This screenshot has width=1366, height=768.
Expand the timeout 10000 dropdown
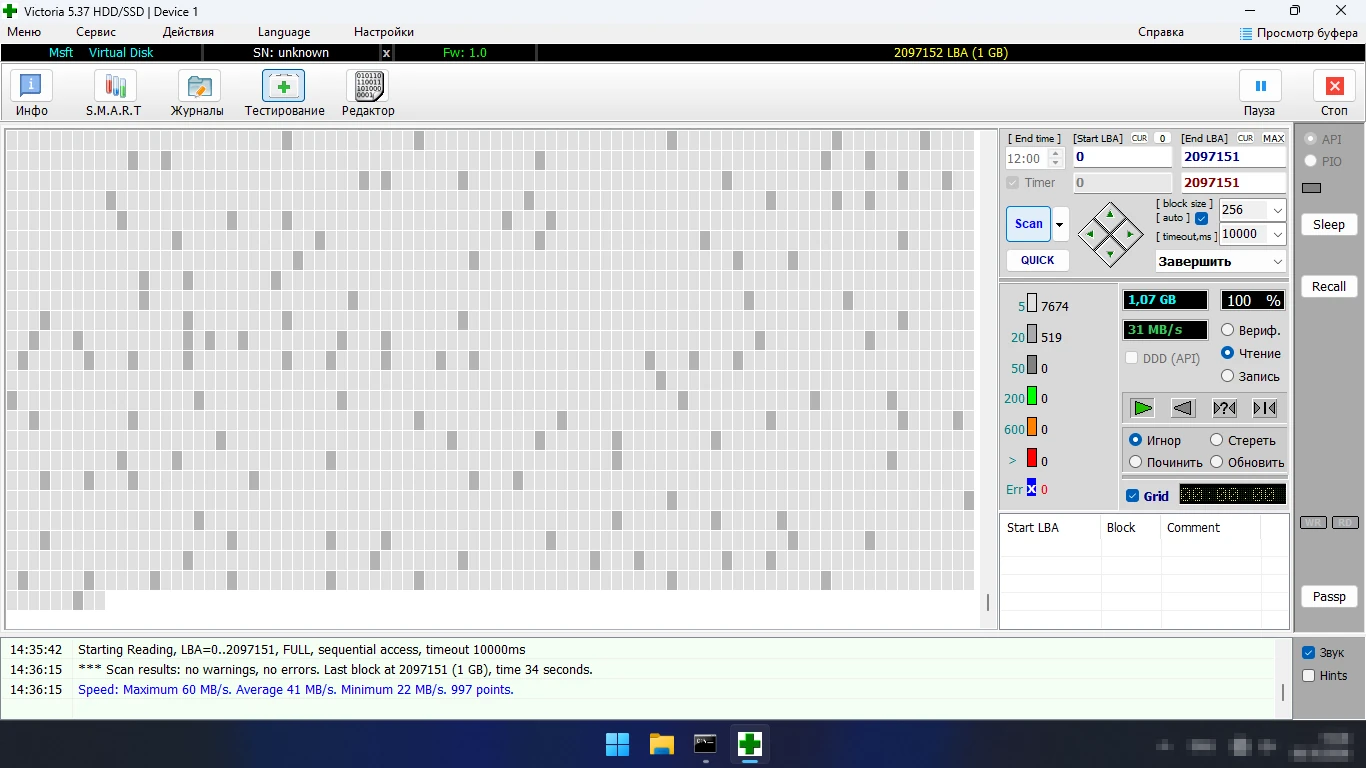click(x=1277, y=234)
